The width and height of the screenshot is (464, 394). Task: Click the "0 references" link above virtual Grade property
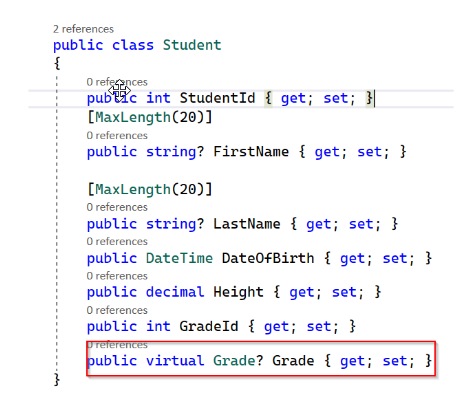pyautogui.click(x=117, y=345)
